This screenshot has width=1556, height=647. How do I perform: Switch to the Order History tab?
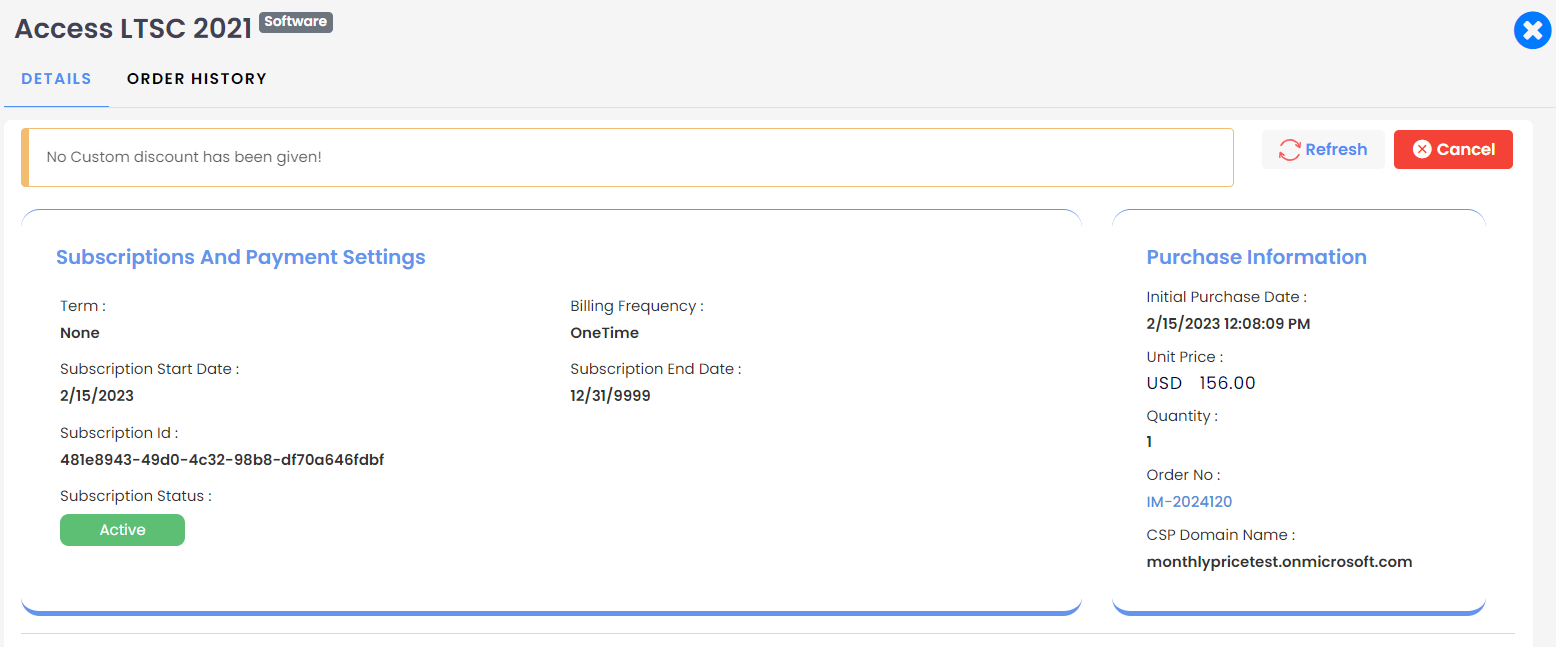click(197, 79)
